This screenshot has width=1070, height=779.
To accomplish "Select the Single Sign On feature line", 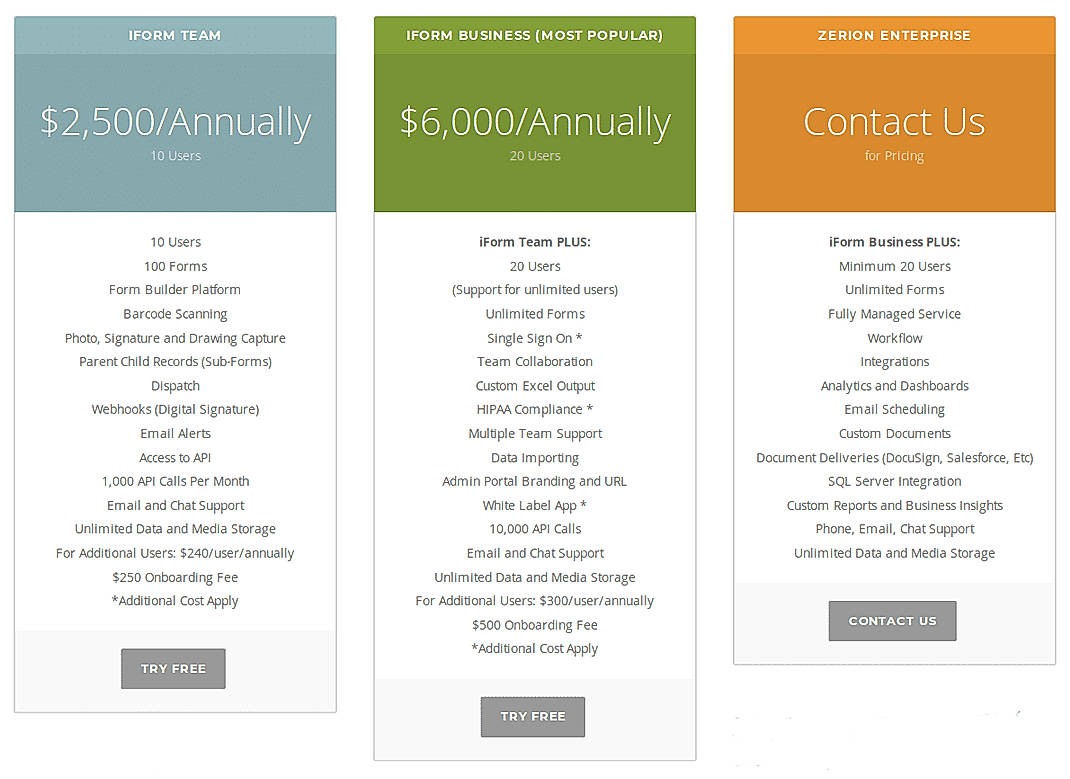I will coord(534,337).
